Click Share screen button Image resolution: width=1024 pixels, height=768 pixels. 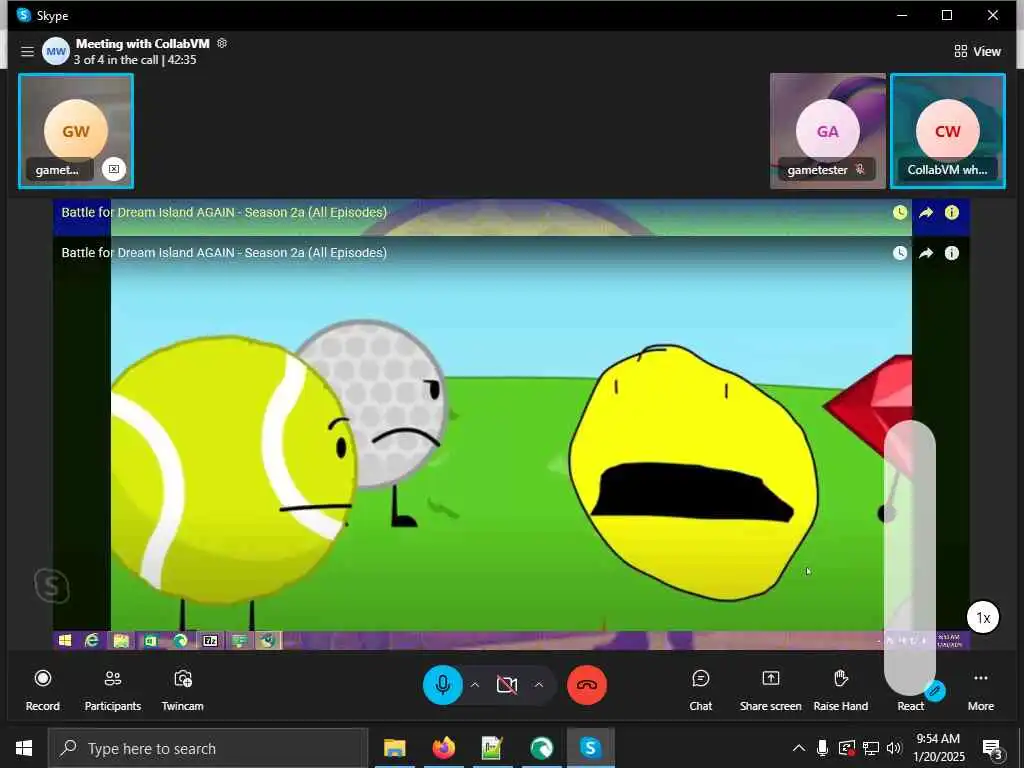coord(771,689)
